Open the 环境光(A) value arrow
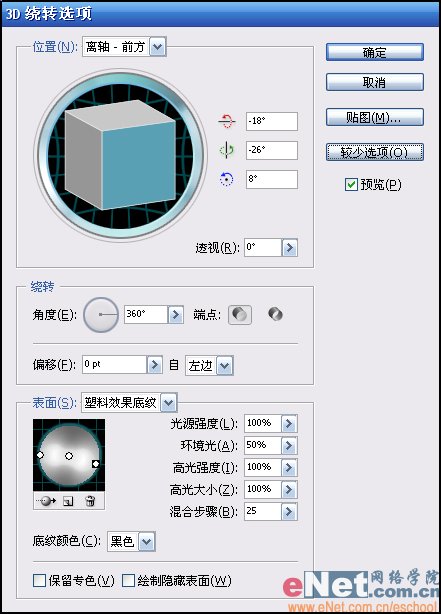The width and height of the screenshot is (441, 614). pyautogui.click(x=289, y=445)
